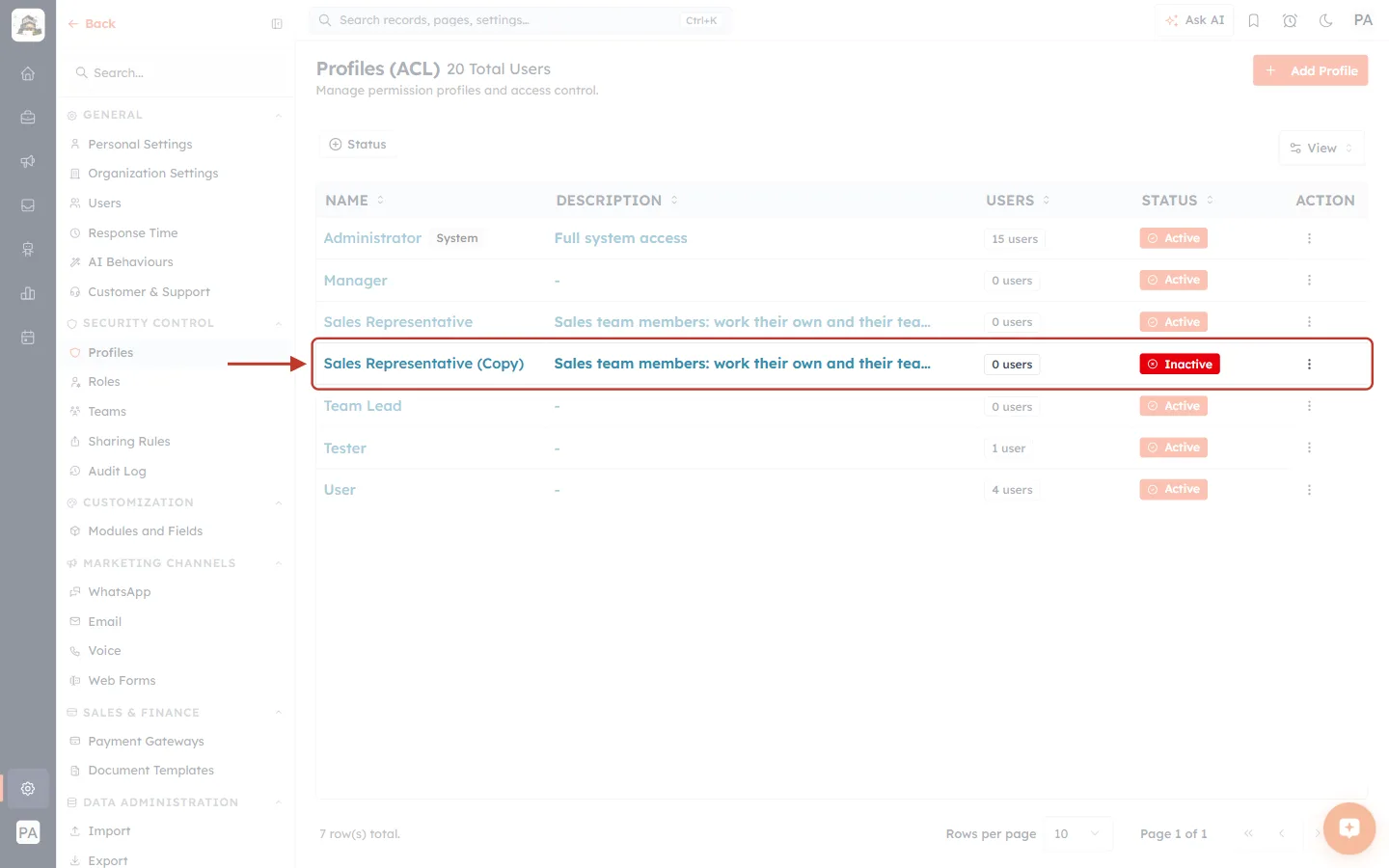Sort the table by NAME column
Viewport: 1389px width, 868px height.
tap(355, 201)
